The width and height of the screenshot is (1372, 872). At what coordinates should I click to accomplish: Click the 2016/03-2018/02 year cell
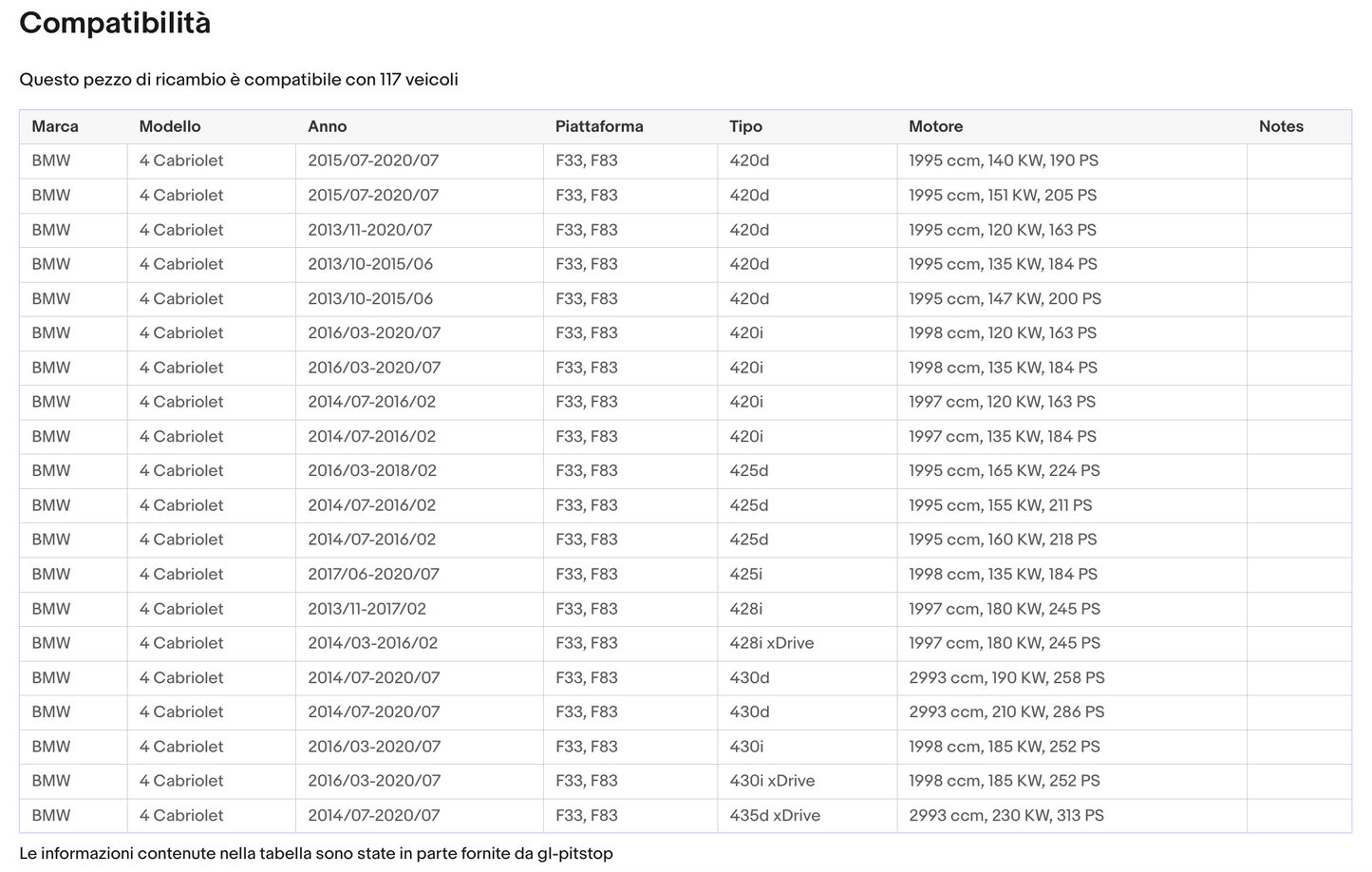(x=372, y=470)
